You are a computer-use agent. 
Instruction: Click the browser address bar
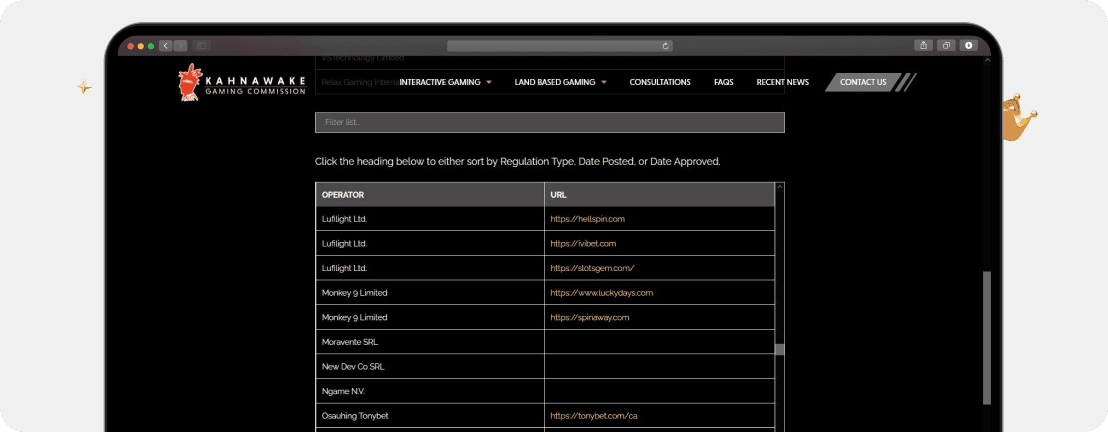[560, 46]
